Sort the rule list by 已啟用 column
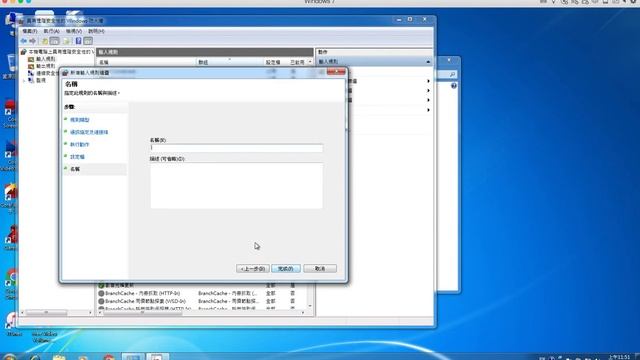The height and width of the screenshot is (360, 640). (298, 62)
